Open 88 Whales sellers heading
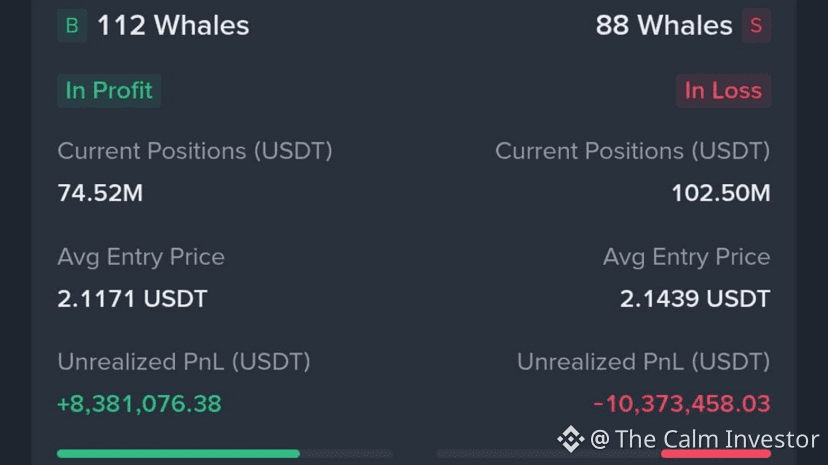 (x=664, y=26)
